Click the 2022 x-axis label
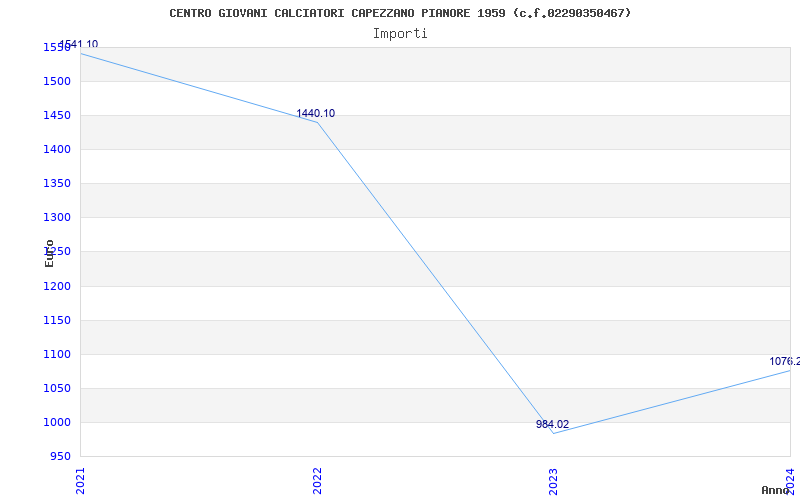The width and height of the screenshot is (800, 500). click(x=317, y=481)
